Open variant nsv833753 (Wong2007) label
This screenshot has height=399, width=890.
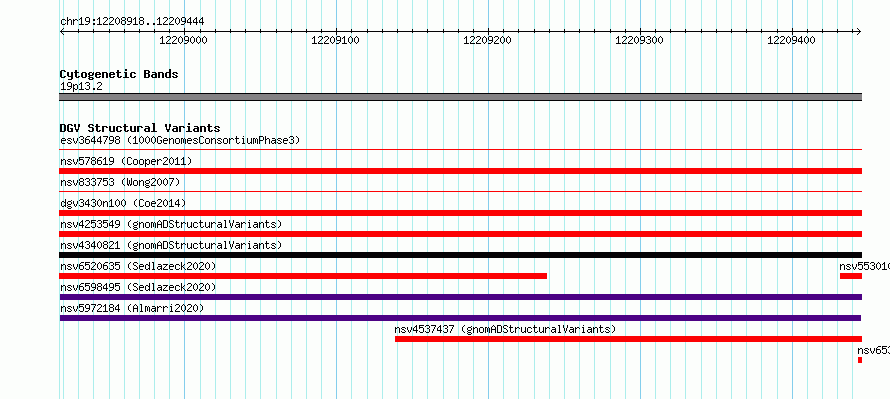pos(120,182)
